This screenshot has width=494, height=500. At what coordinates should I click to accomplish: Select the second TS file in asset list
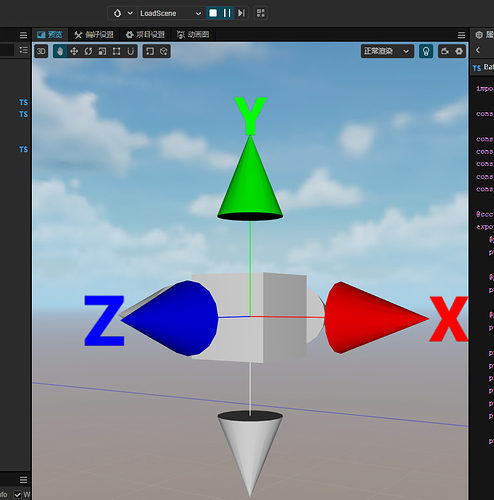coord(23,114)
